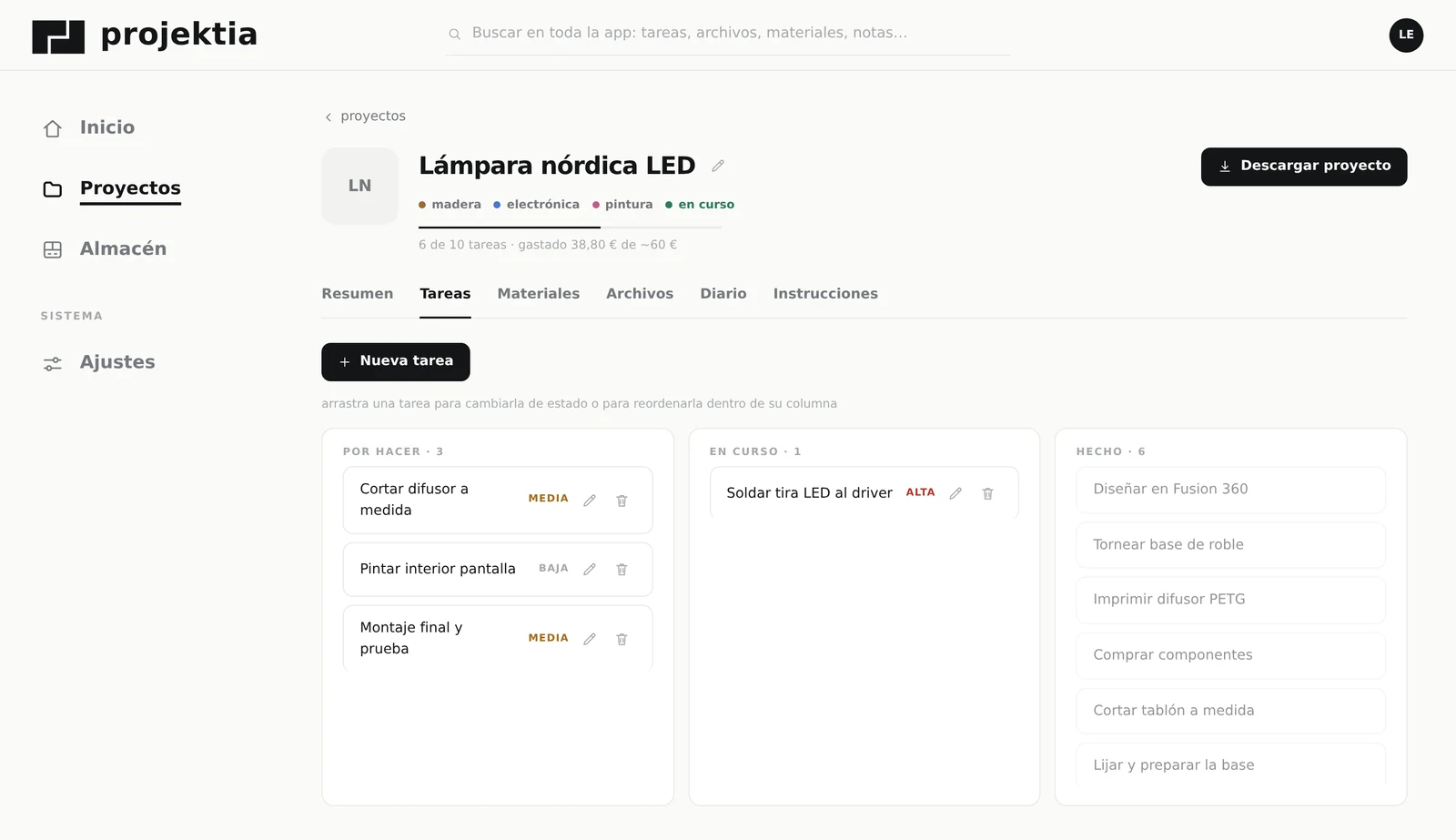The width and height of the screenshot is (1456, 840).
Task: Open Almacén in sidebar
Action: pos(124,248)
